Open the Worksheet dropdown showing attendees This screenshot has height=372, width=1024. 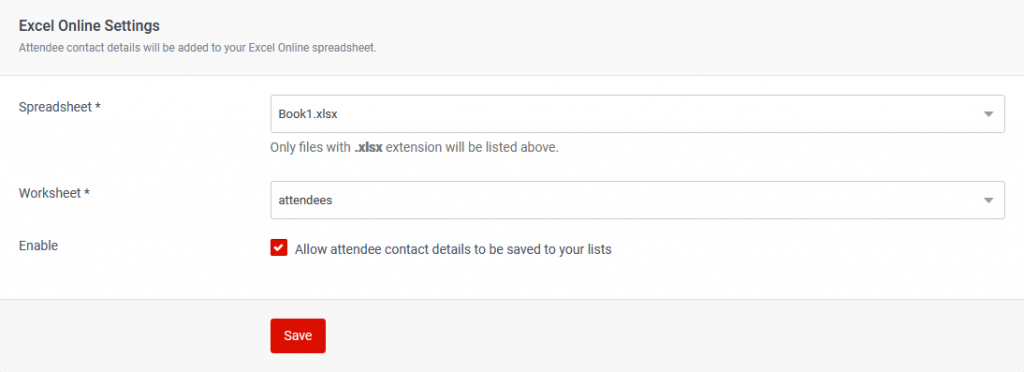[637, 200]
